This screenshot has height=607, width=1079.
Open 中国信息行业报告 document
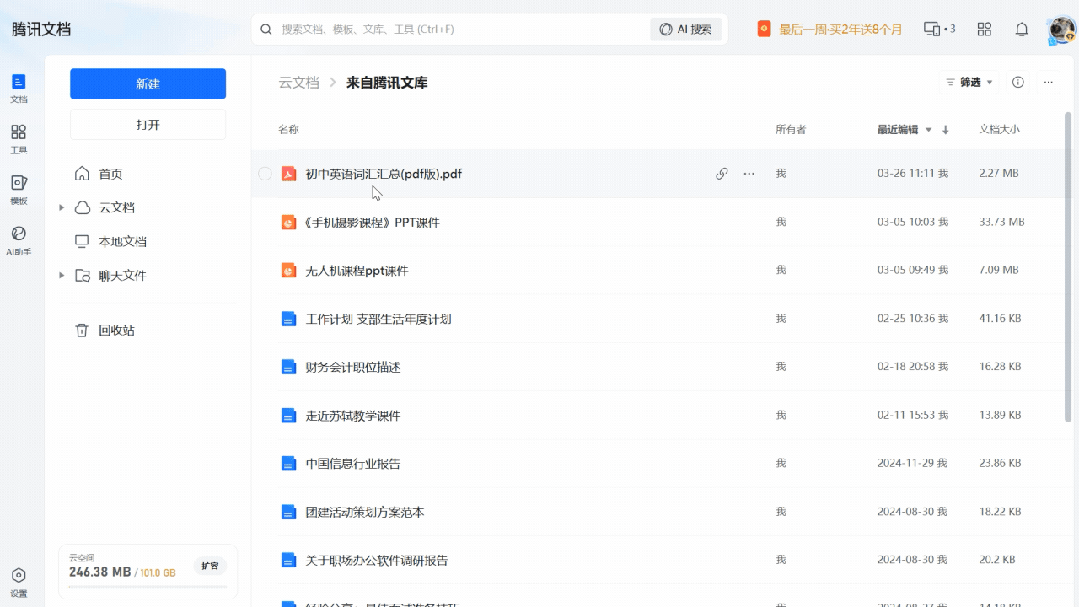(353, 464)
